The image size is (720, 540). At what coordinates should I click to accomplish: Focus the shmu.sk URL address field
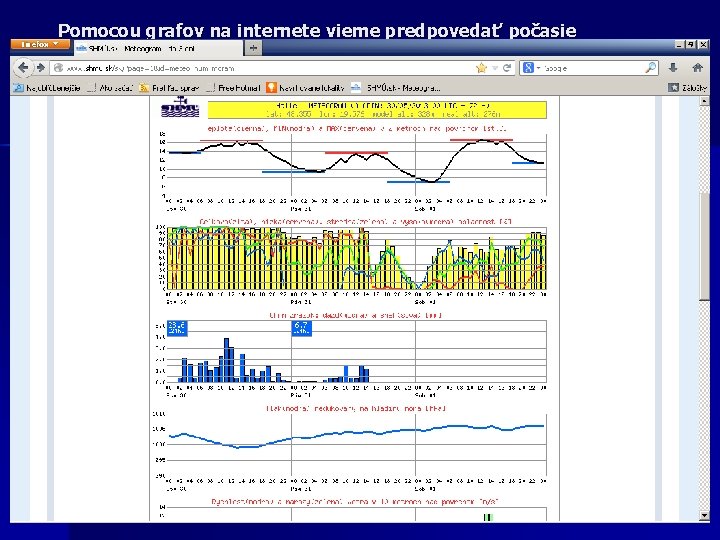click(x=264, y=68)
